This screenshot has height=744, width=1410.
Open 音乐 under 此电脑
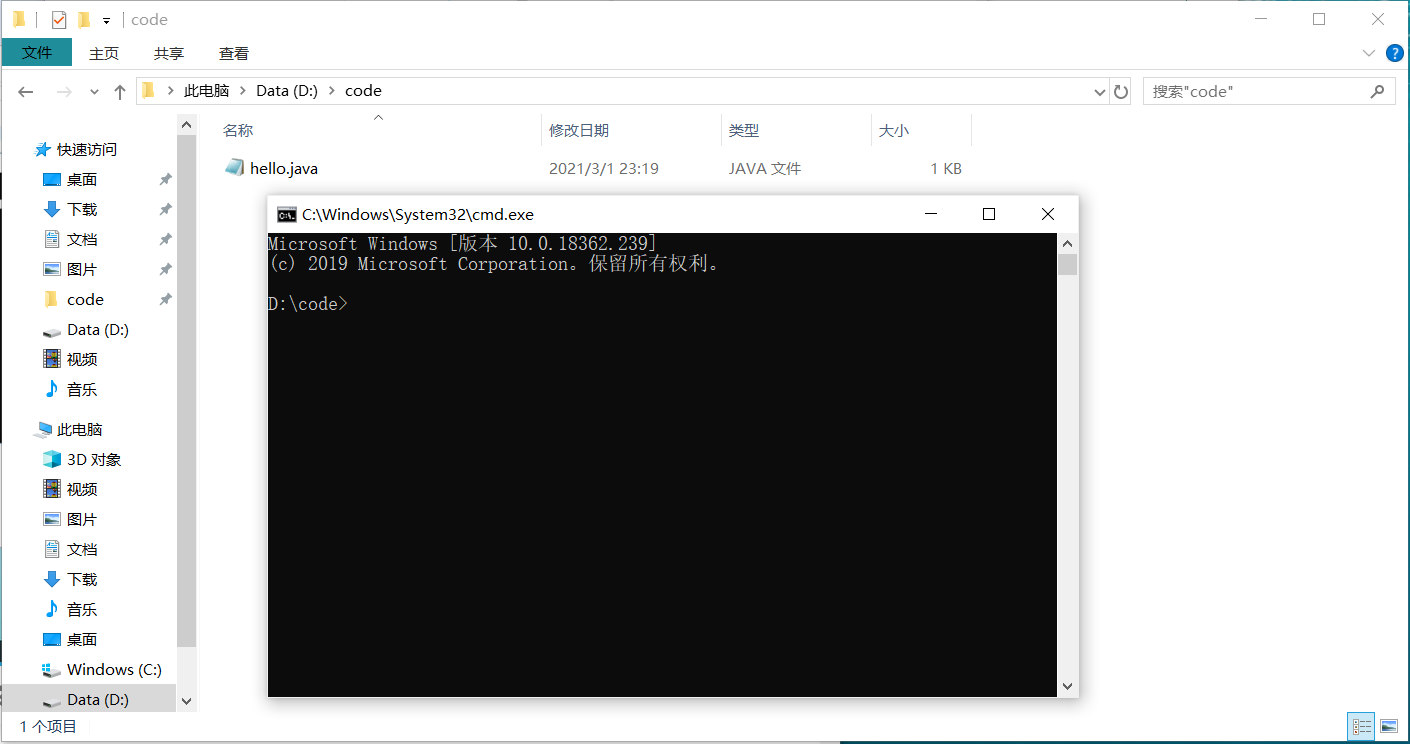[x=82, y=609]
